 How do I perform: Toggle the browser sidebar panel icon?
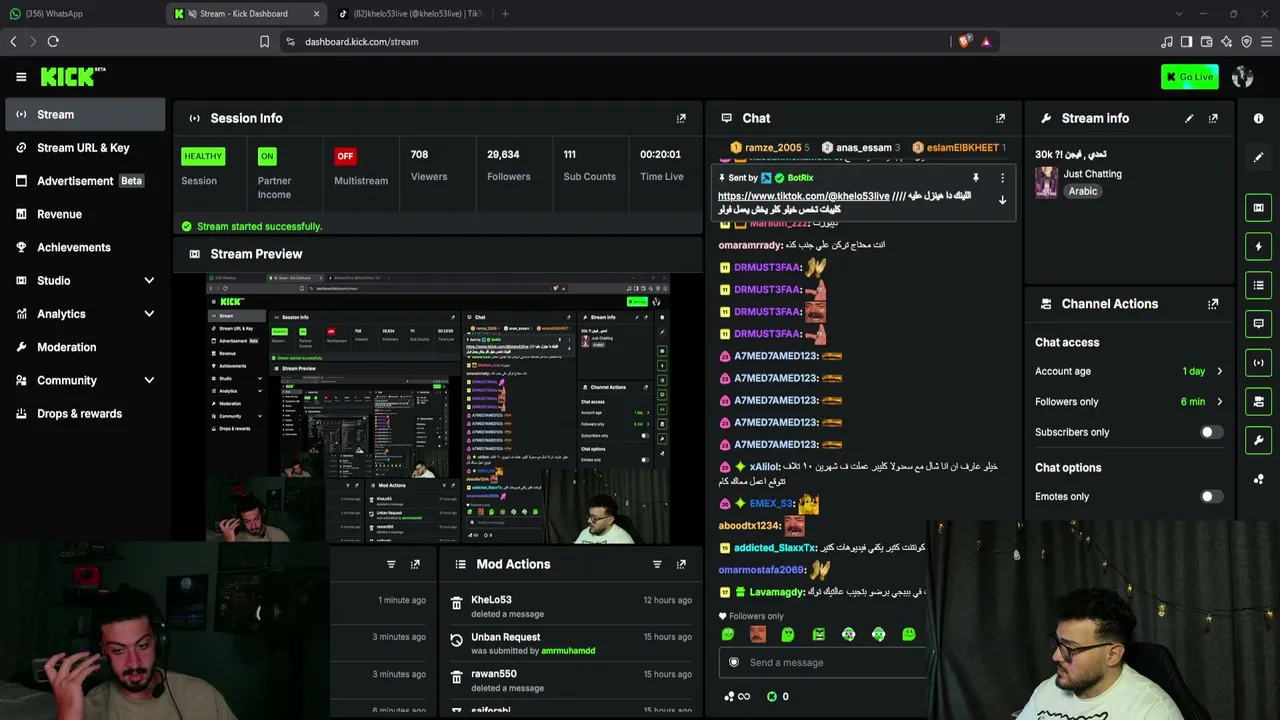[x=1186, y=42]
